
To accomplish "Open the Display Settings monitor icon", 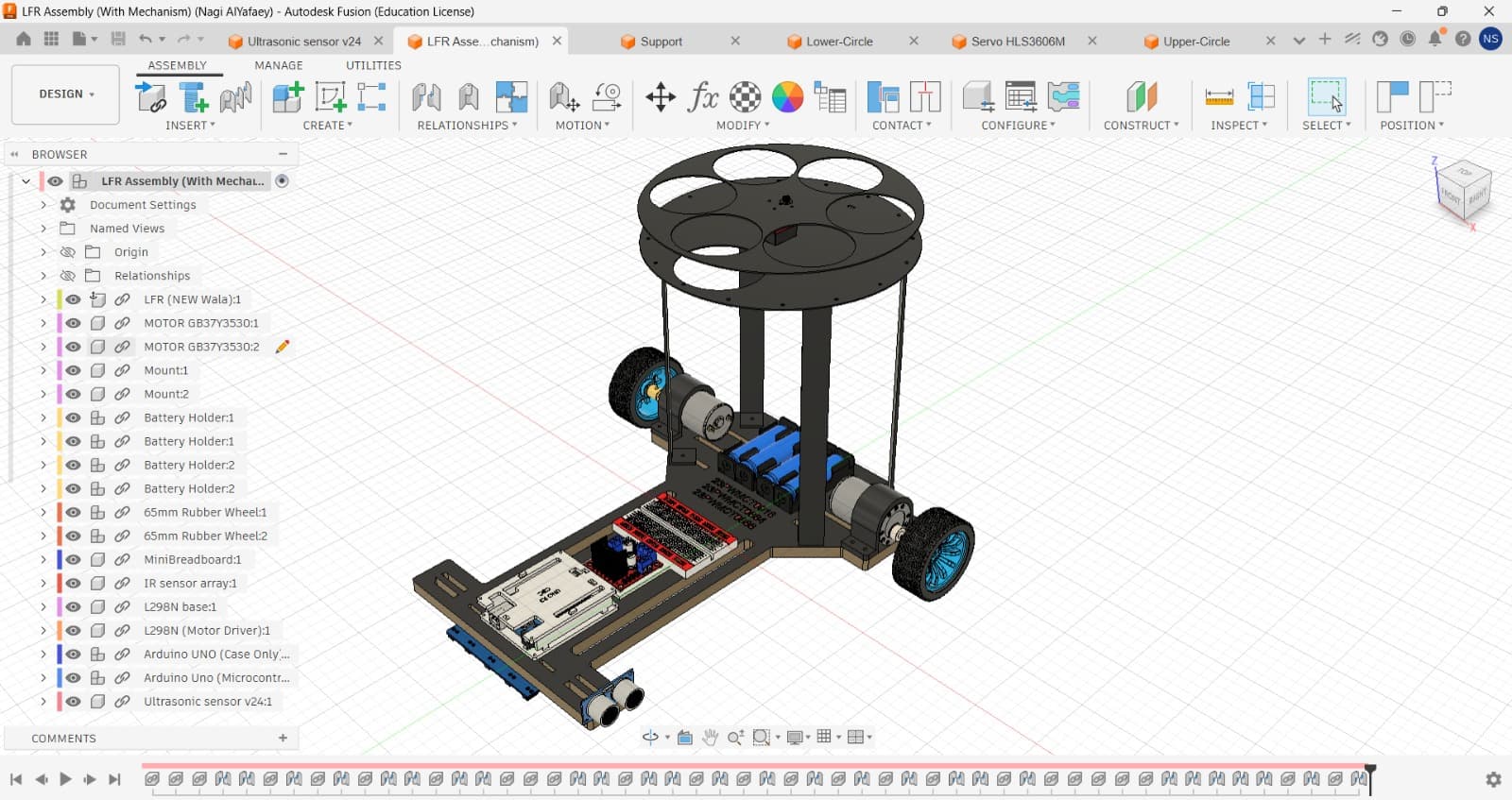I will [x=796, y=737].
